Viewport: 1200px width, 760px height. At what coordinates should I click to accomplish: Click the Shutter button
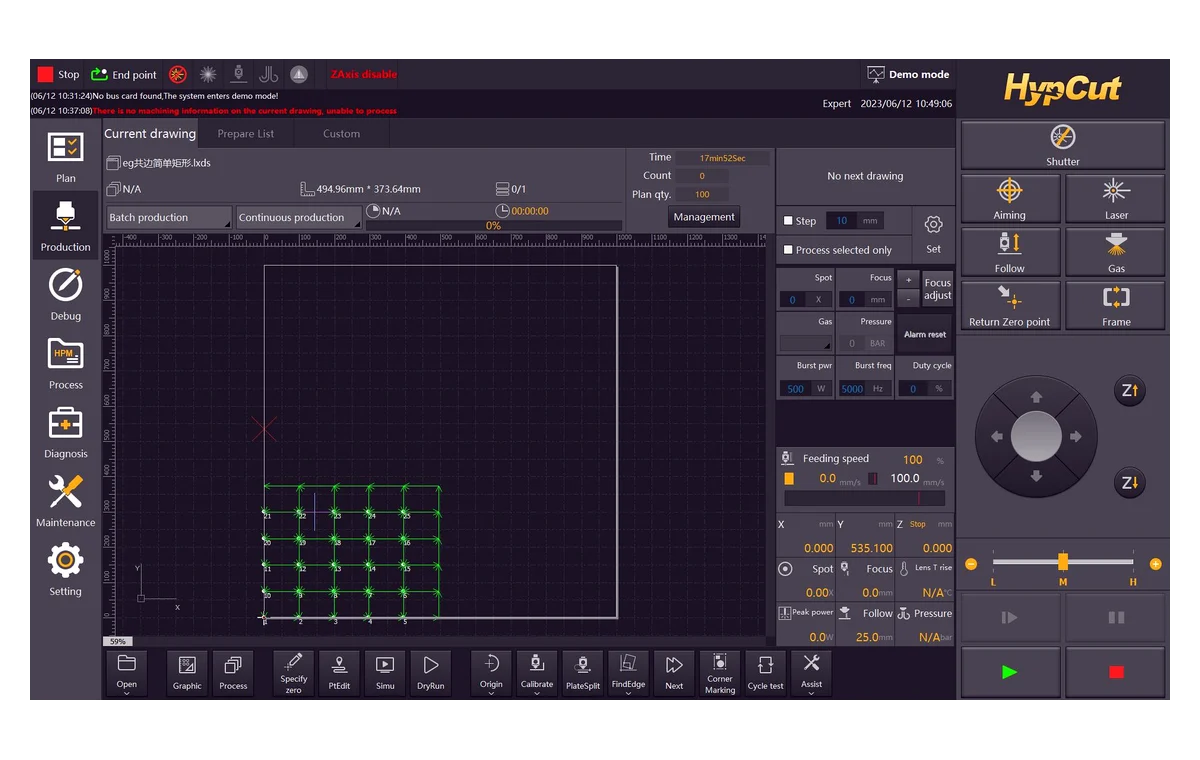pyautogui.click(x=1063, y=145)
